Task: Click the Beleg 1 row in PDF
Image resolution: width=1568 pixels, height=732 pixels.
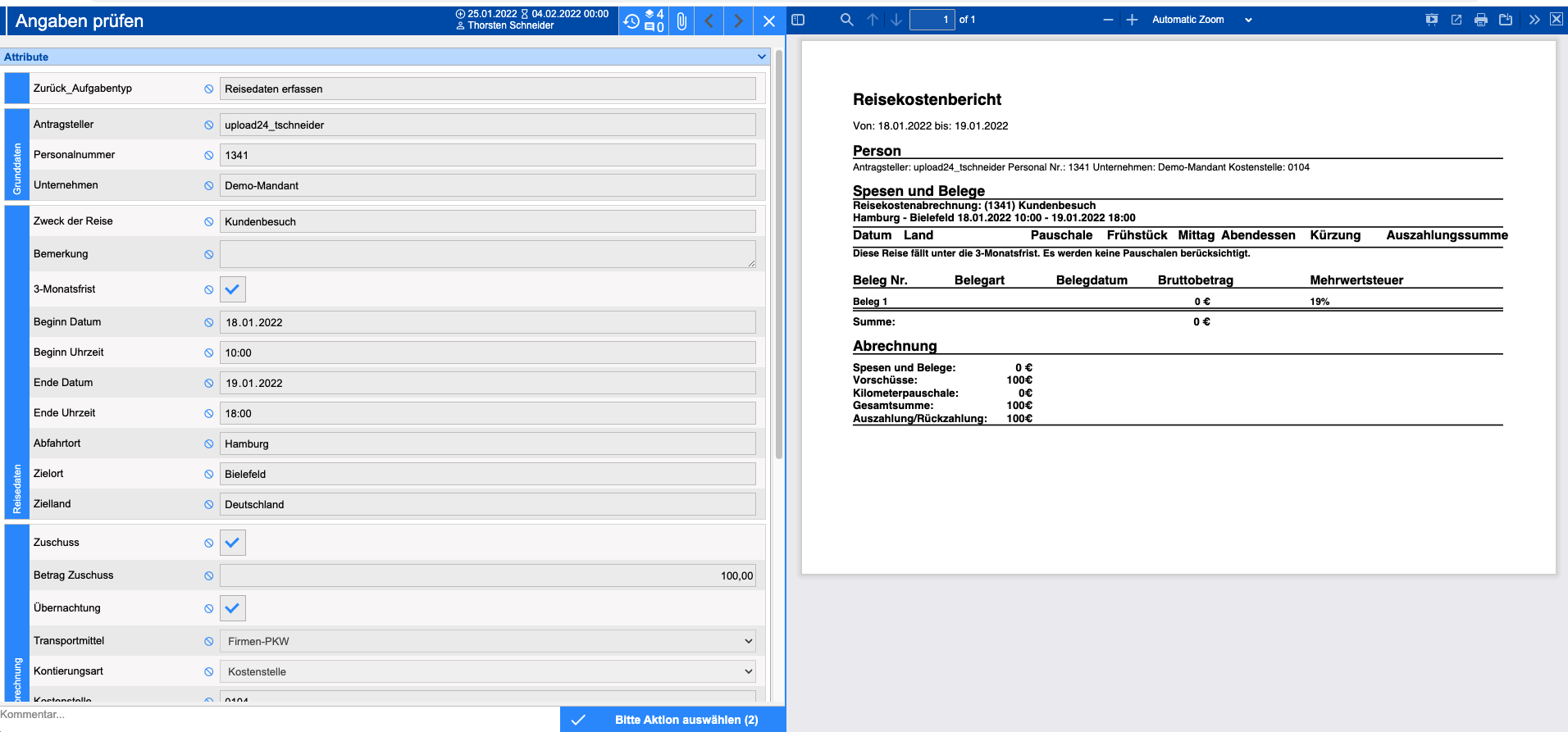Action: click(1178, 302)
